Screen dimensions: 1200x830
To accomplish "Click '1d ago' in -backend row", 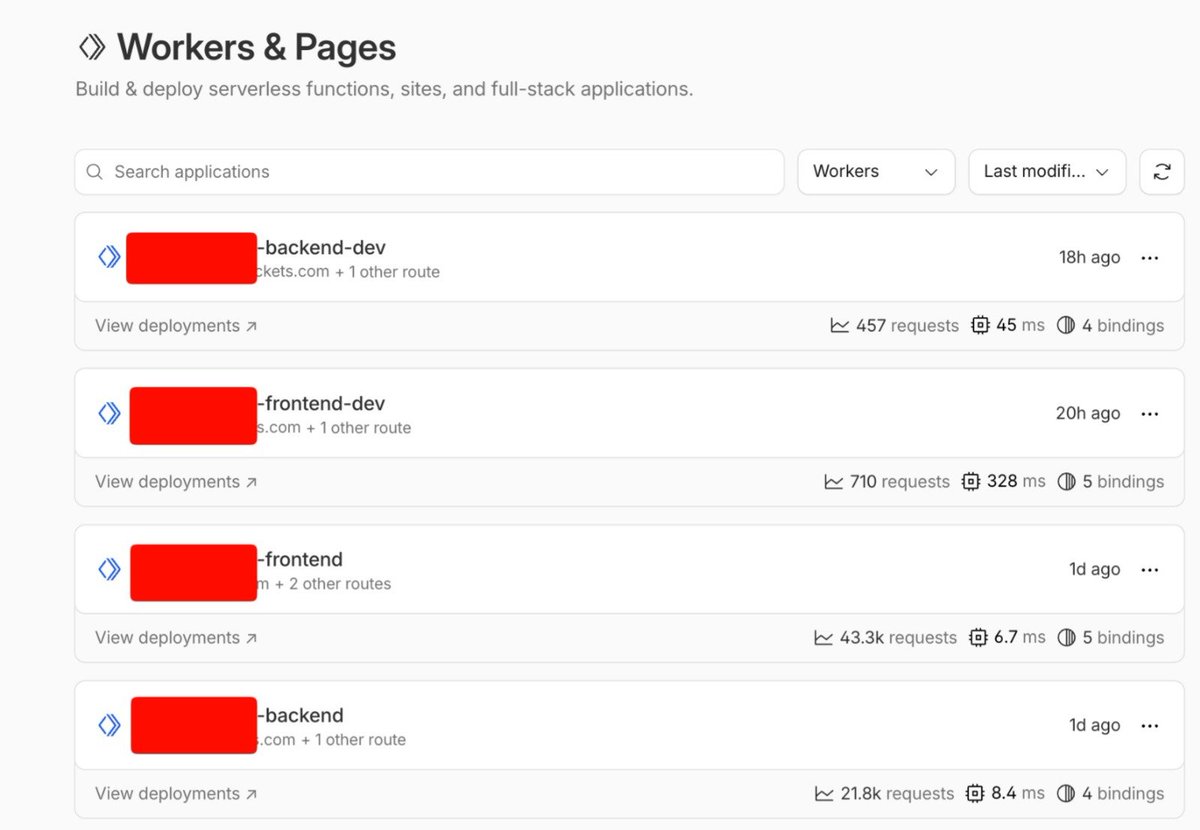I will (1094, 726).
